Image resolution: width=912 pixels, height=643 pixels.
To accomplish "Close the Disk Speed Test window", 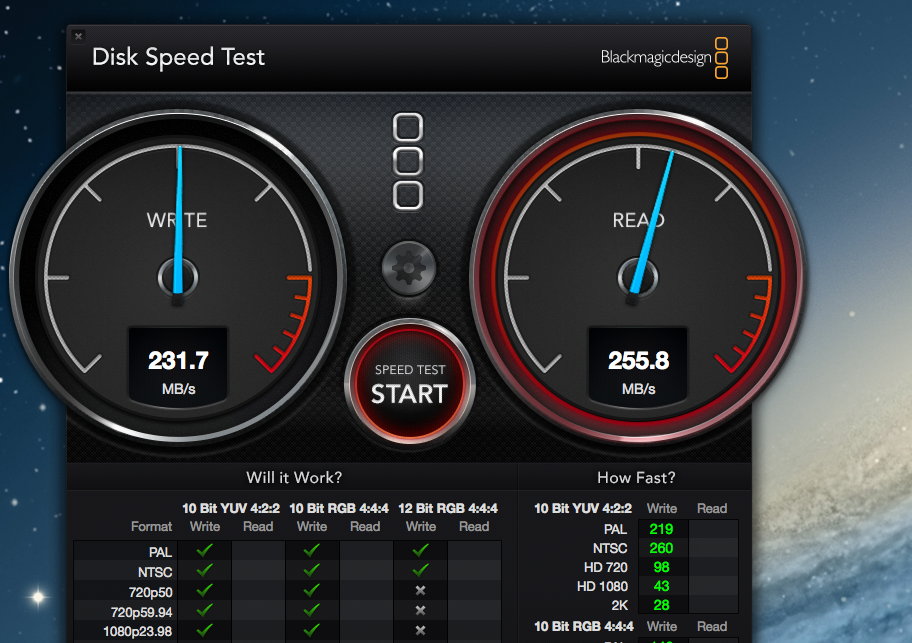I will tap(78, 36).
